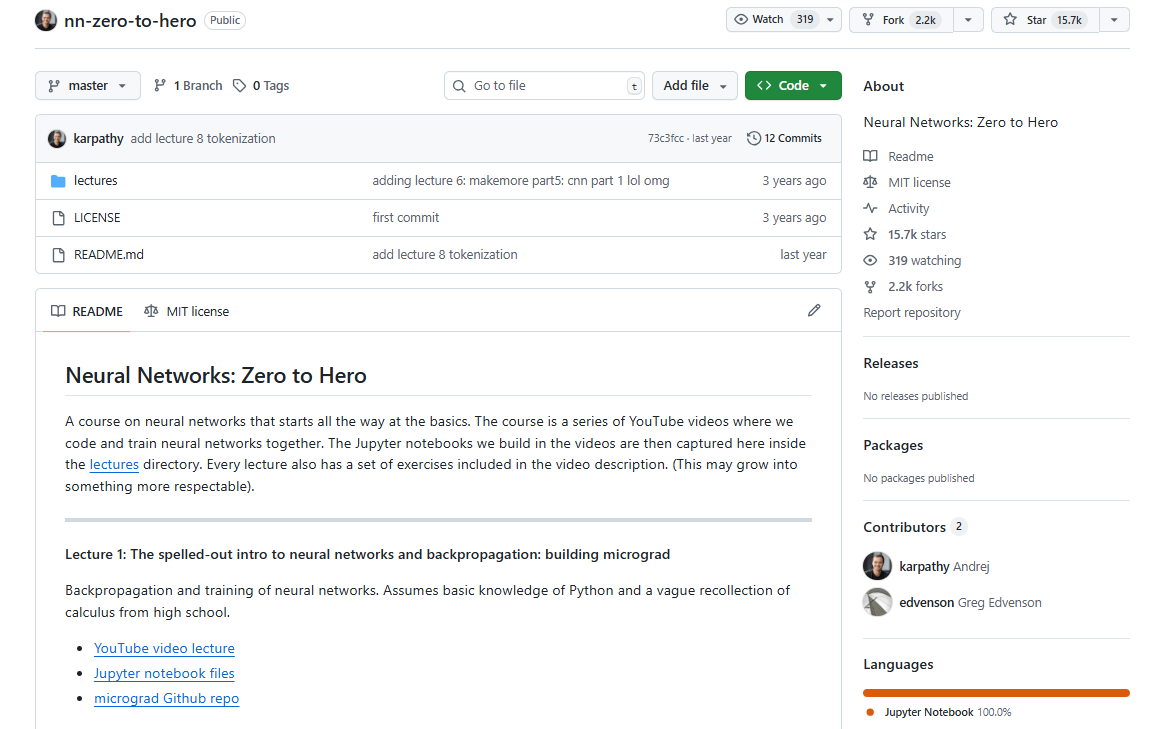This screenshot has width=1156, height=729.
Task: Open the README.md file name
Action: [x=108, y=255]
